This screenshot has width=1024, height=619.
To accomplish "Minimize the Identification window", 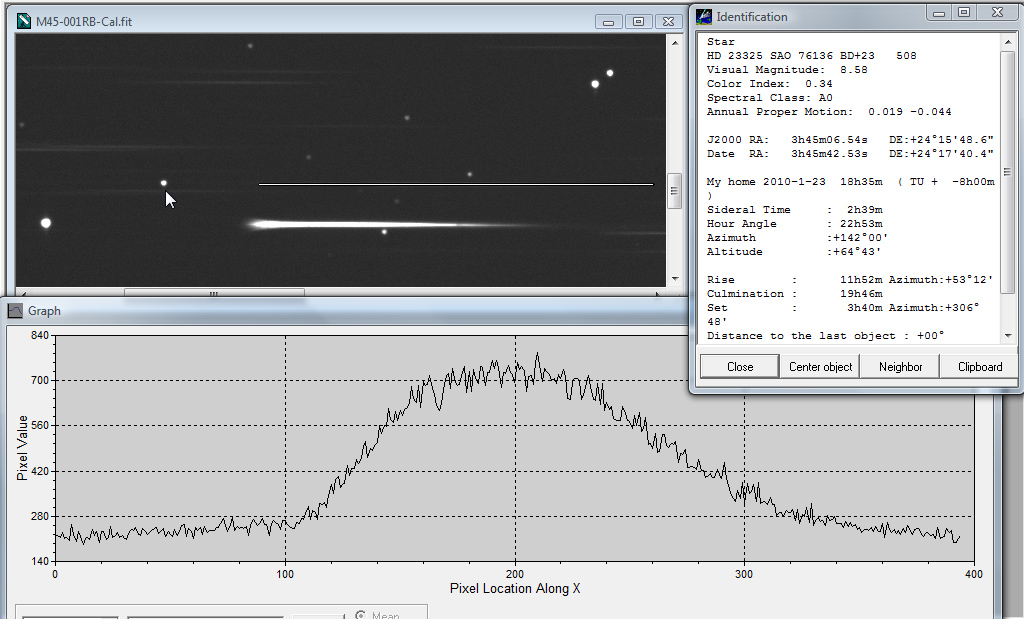I will click(938, 12).
